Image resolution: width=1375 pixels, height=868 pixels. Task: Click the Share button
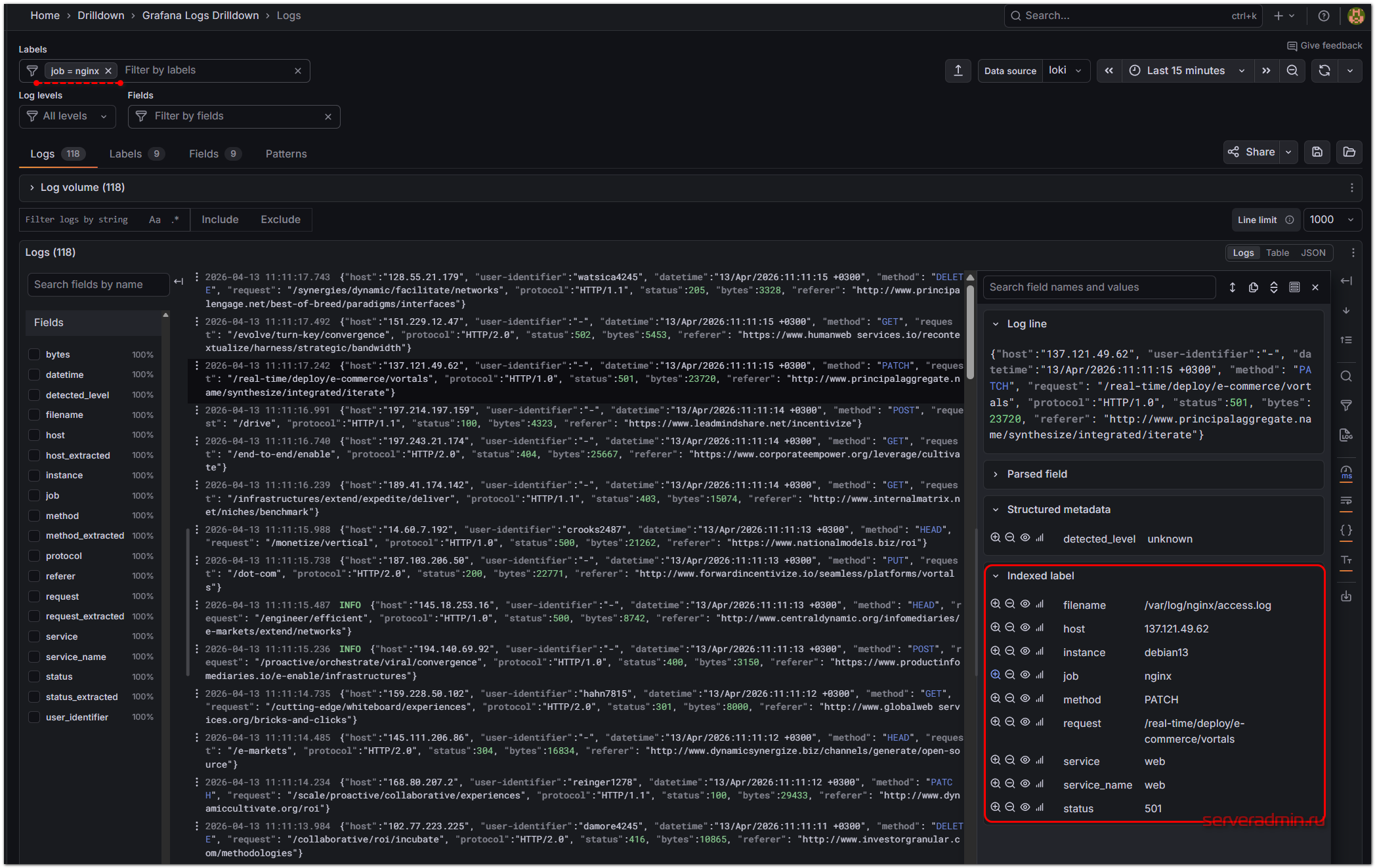click(x=1252, y=152)
